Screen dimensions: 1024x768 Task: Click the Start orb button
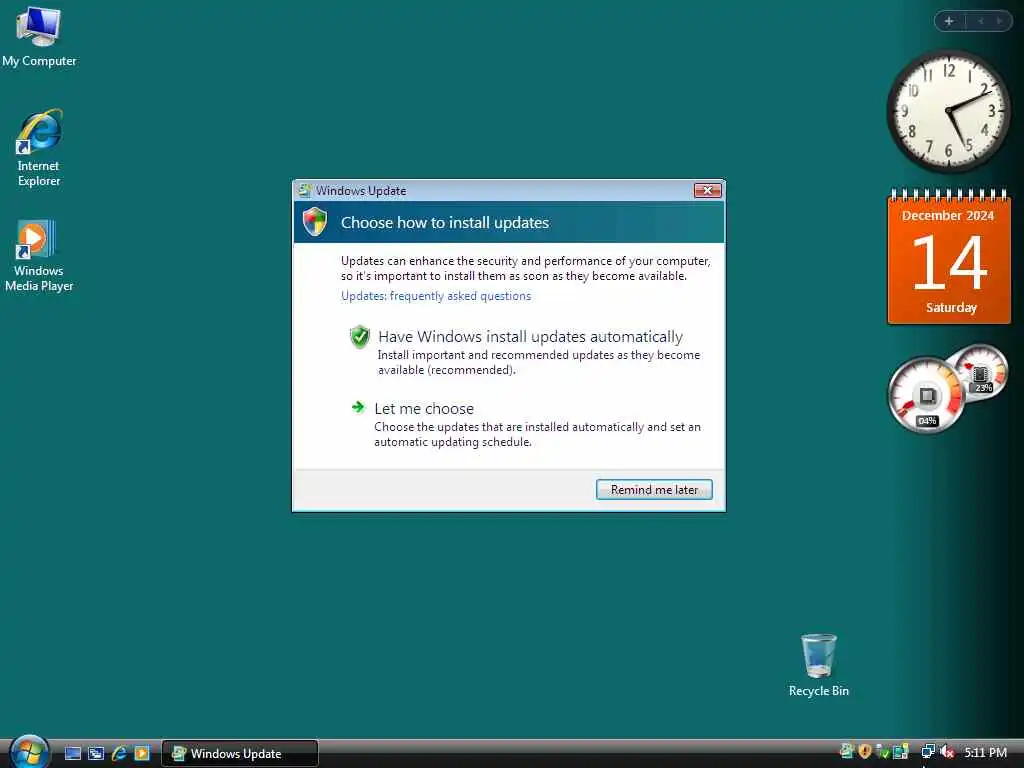pyautogui.click(x=29, y=752)
